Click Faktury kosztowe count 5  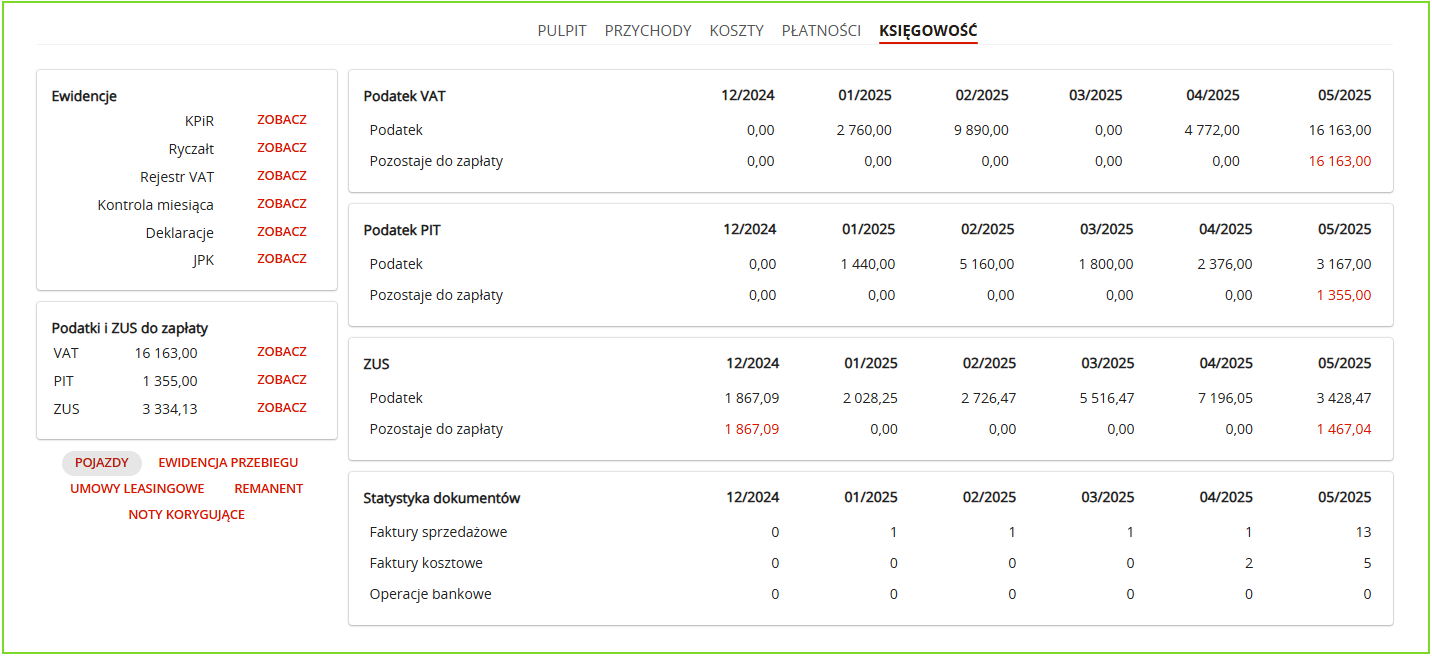1367,563
